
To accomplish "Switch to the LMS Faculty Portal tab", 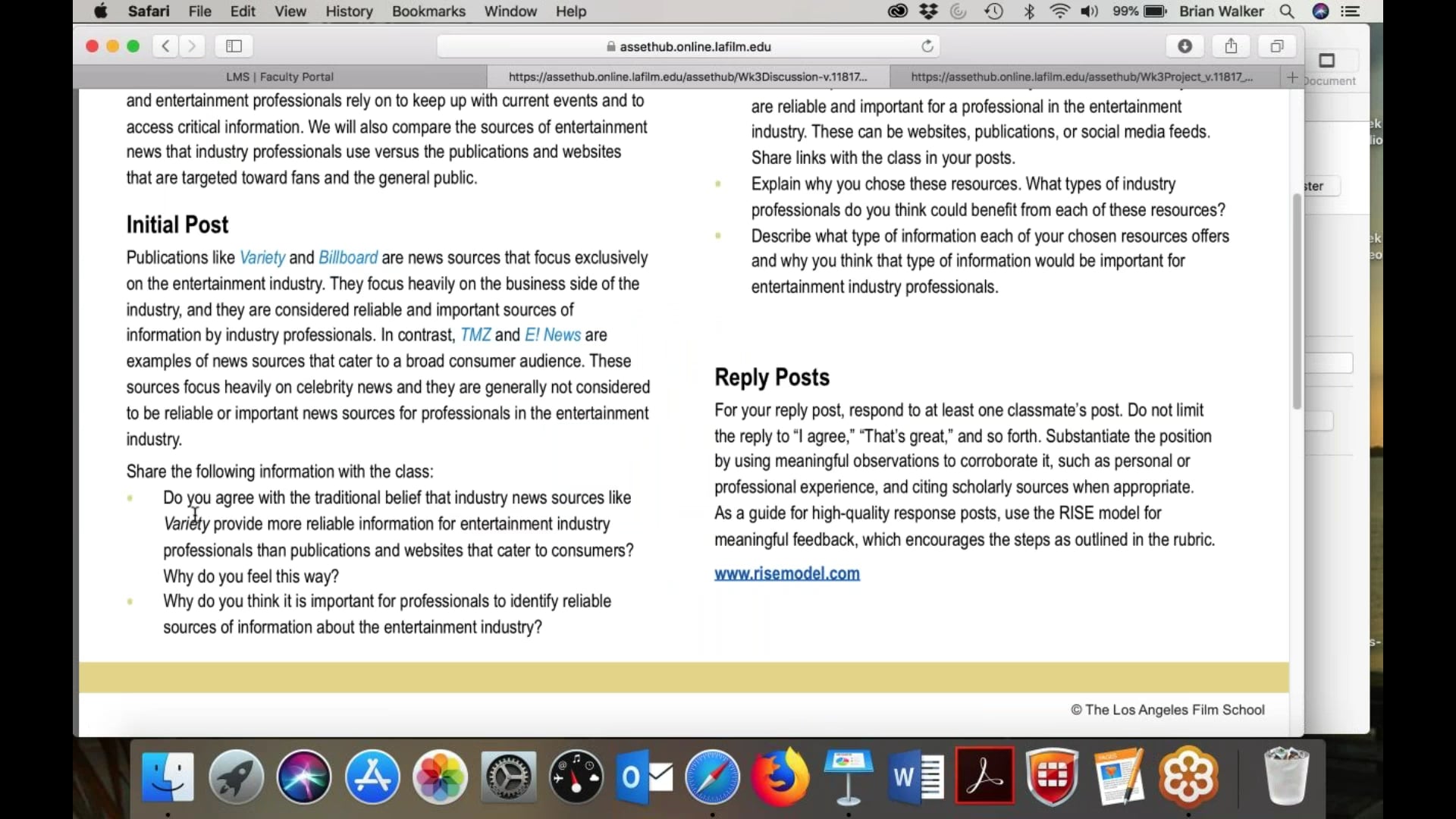I will click(x=280, y=77).
